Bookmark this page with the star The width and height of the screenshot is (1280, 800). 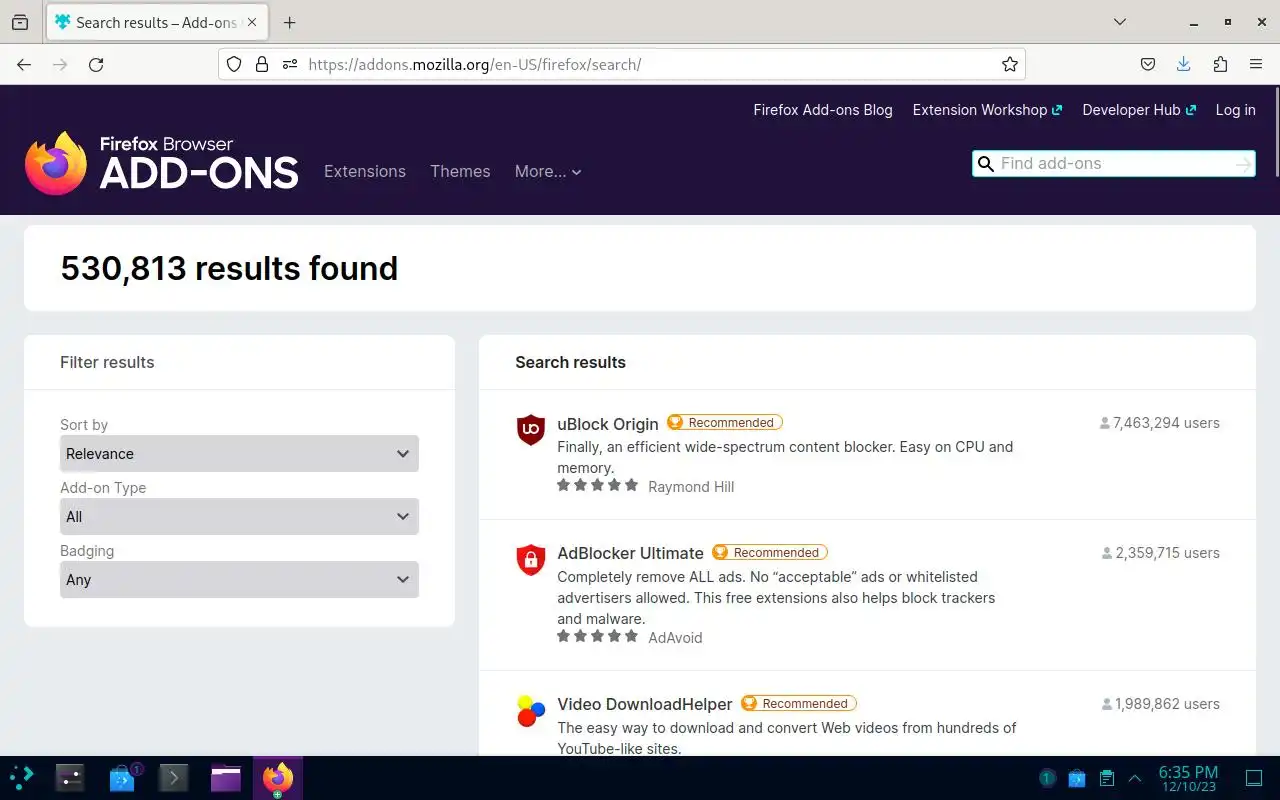pyautogui.click(x=1010, y=64)
